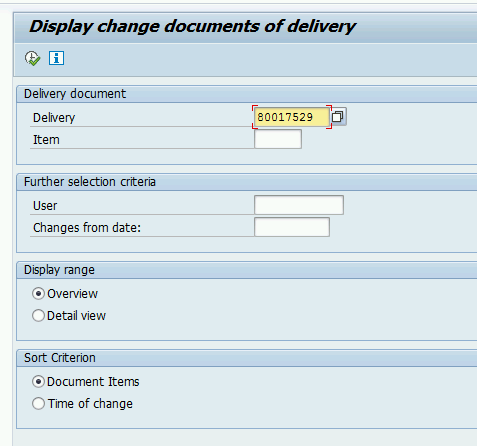Image resolution: width=477 pixels, height=446 pixels.
Task: Open the program documentation info icon
Action: point(56,58)
